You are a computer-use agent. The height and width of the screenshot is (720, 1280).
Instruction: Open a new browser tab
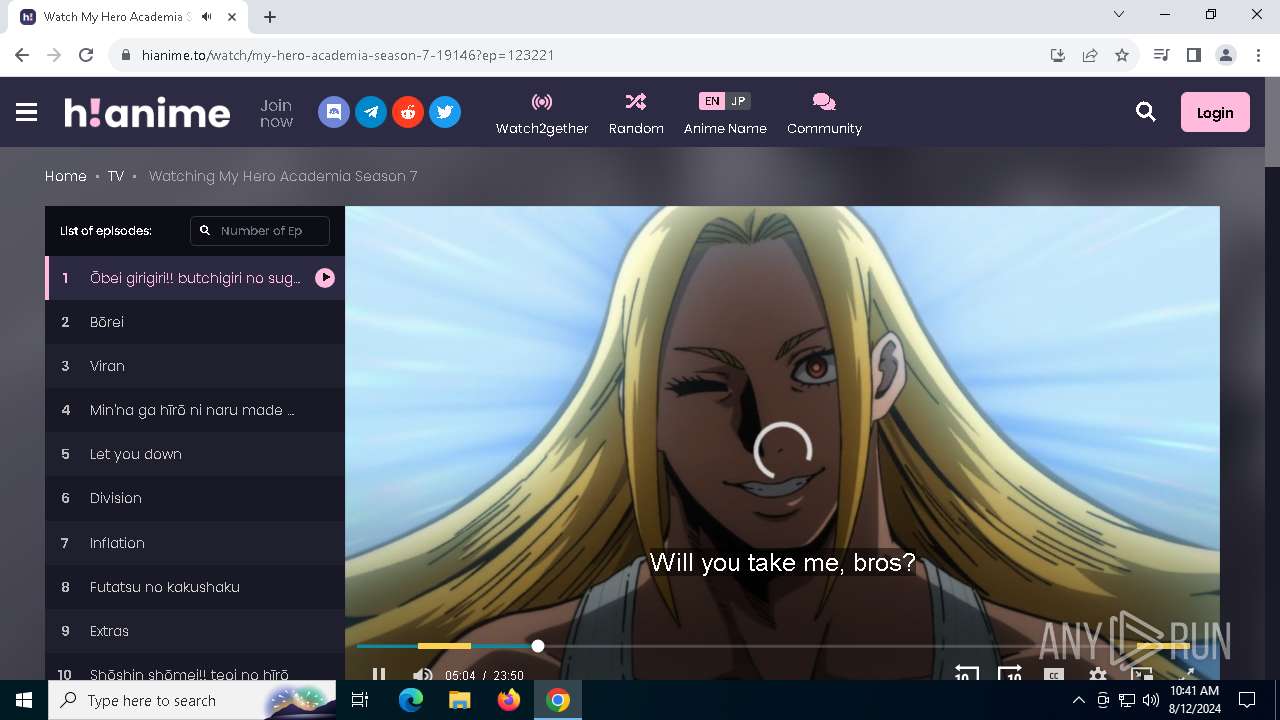270,17
